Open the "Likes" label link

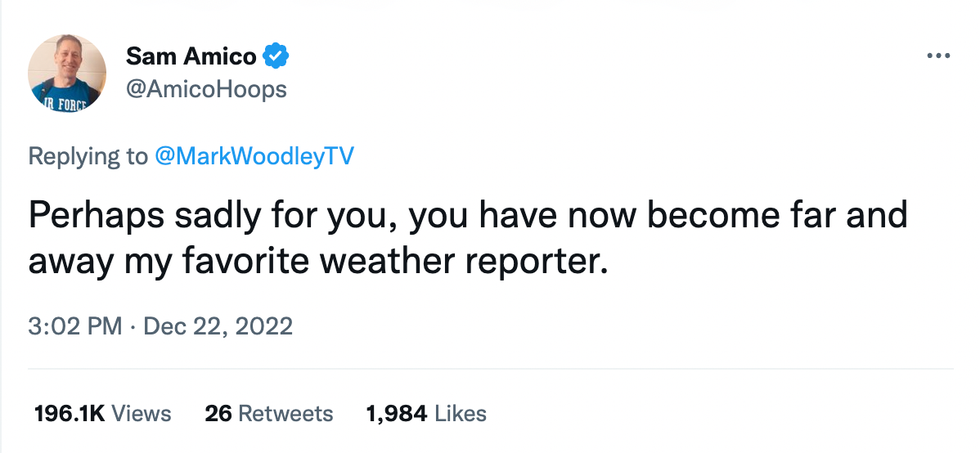tap(459, 413)
